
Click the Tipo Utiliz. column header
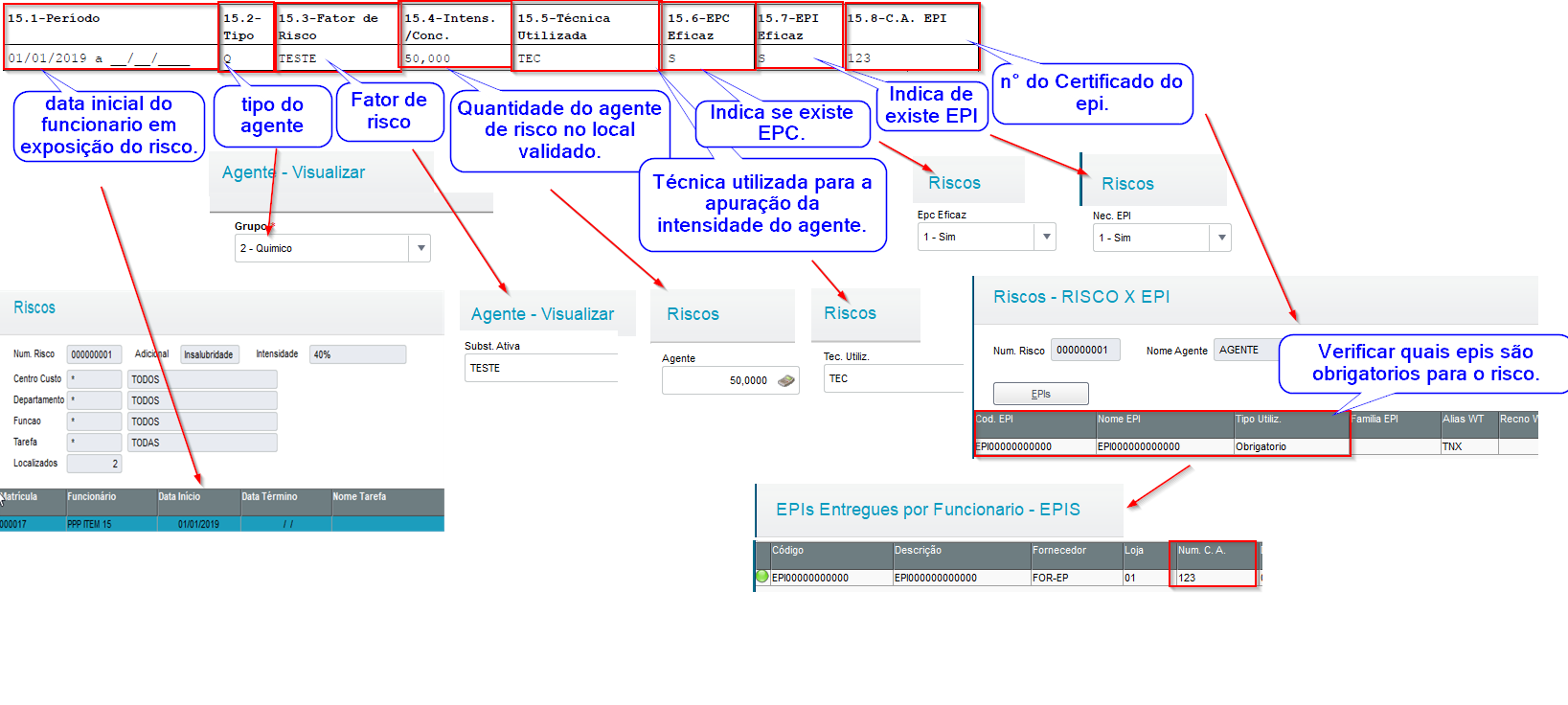coord(1290,425)
